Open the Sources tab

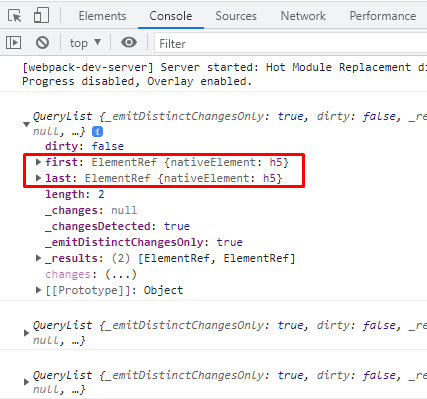[236, 16]
